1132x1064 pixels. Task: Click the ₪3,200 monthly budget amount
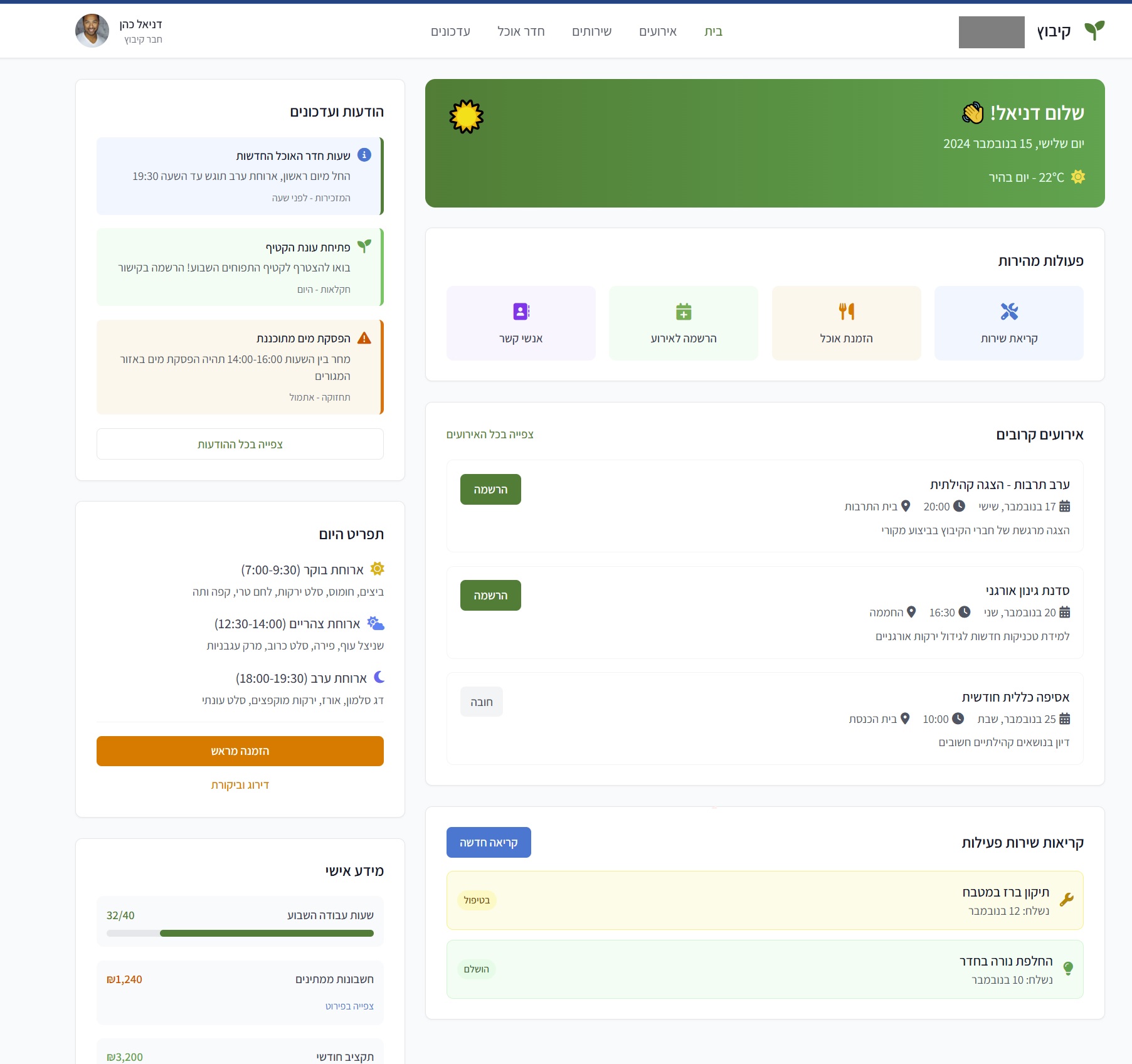124,1057
